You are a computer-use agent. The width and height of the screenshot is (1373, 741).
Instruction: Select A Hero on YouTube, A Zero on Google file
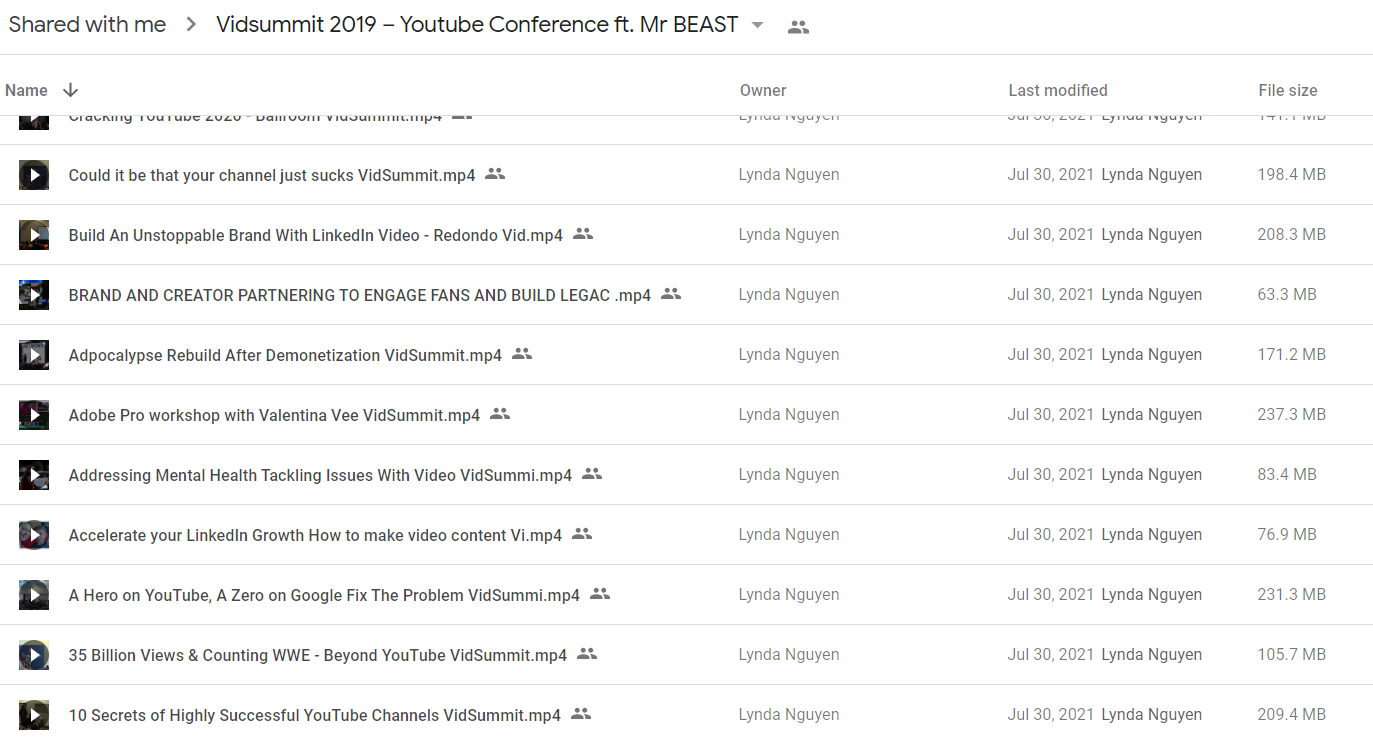pyautogui.click(x=324, y=595)
